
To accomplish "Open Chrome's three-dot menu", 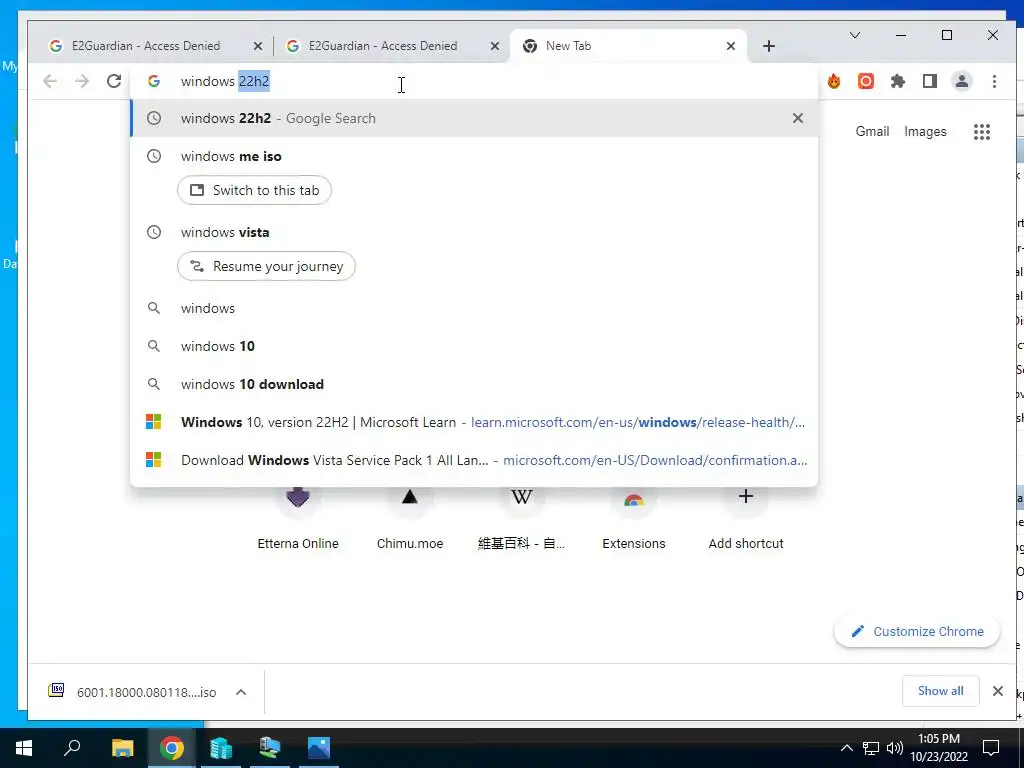I will 994,81.
